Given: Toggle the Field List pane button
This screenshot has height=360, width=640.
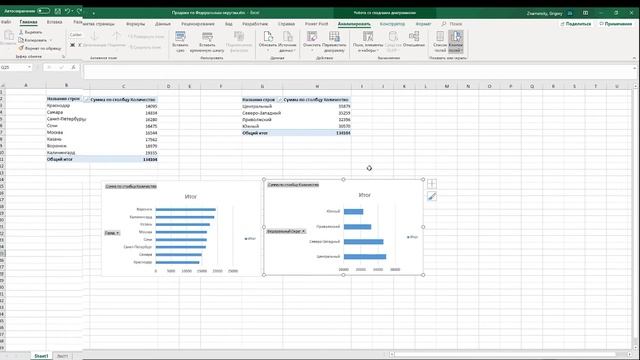Looking at the screenshot, I should pos(440,41).
